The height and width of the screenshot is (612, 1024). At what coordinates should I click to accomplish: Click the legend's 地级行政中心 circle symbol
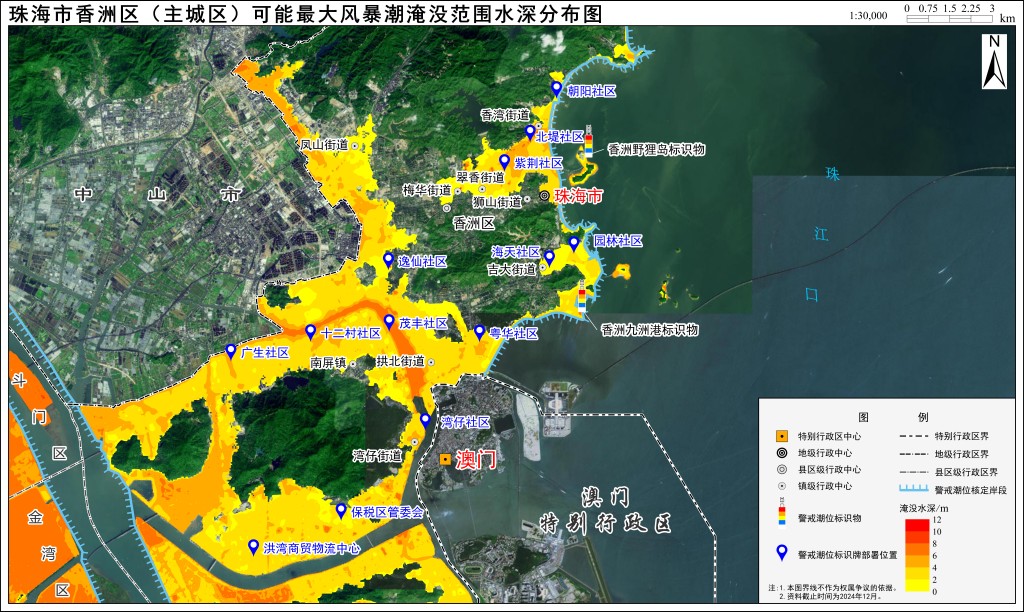click(782, 453)
